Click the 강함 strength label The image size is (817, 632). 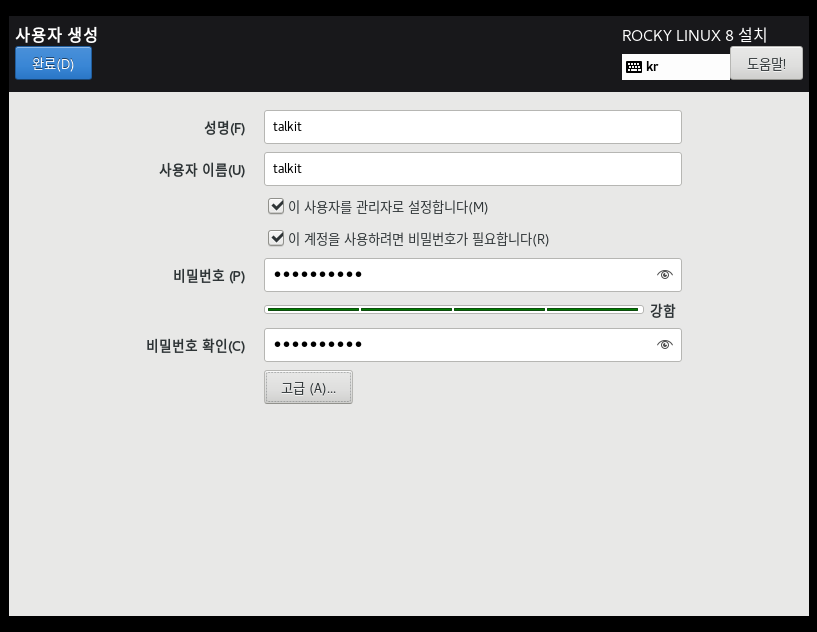(662, 311)
